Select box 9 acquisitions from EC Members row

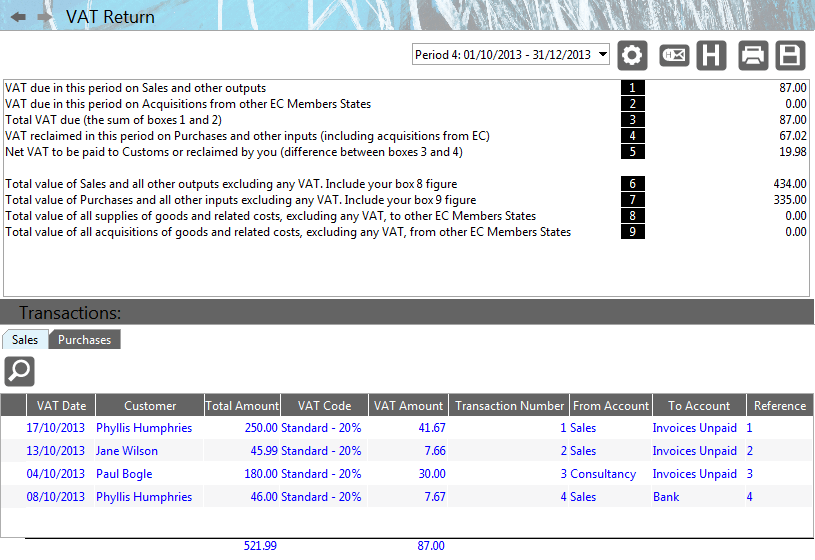[405, 232]
